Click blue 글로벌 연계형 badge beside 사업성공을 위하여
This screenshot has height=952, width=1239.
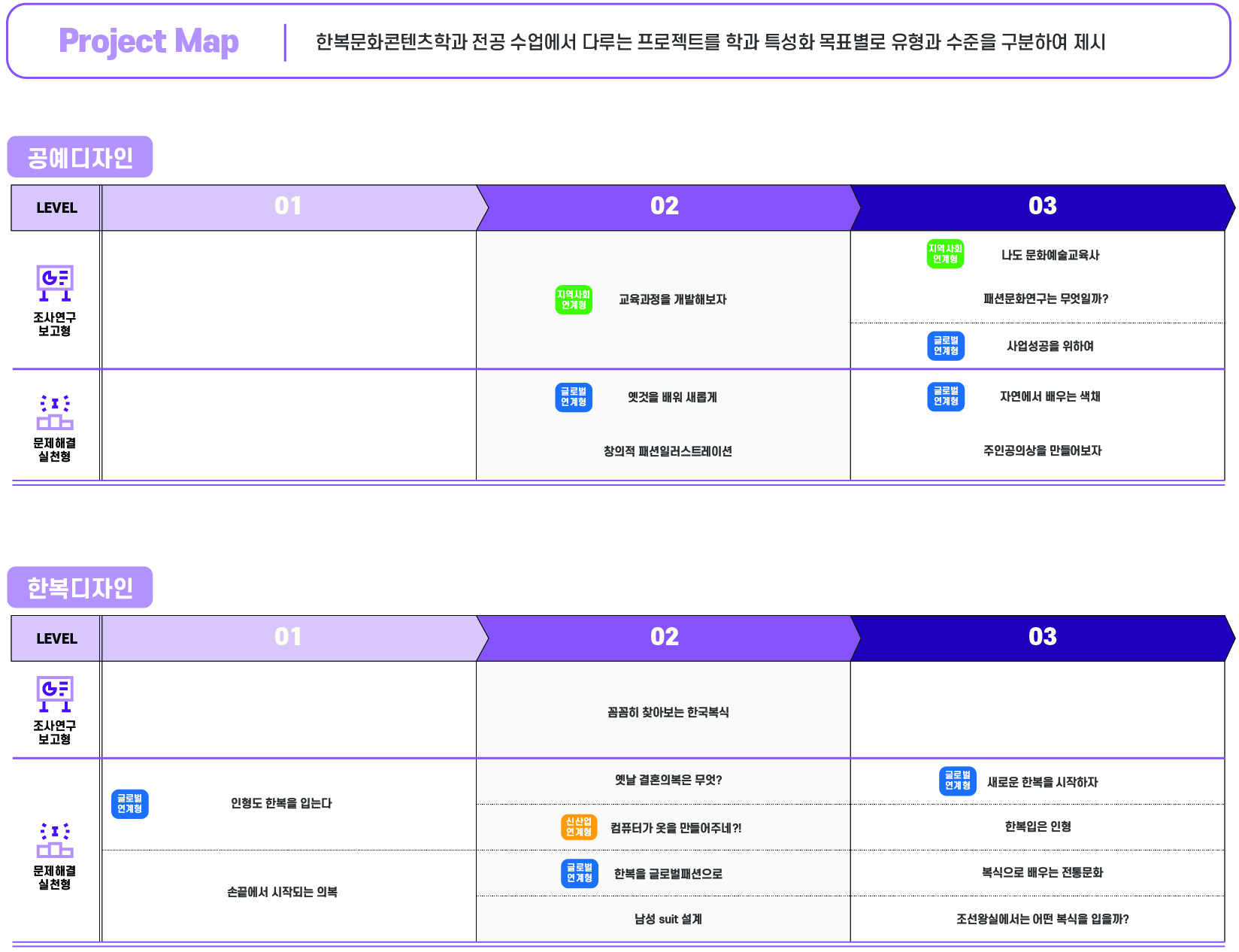pos(946,346)
